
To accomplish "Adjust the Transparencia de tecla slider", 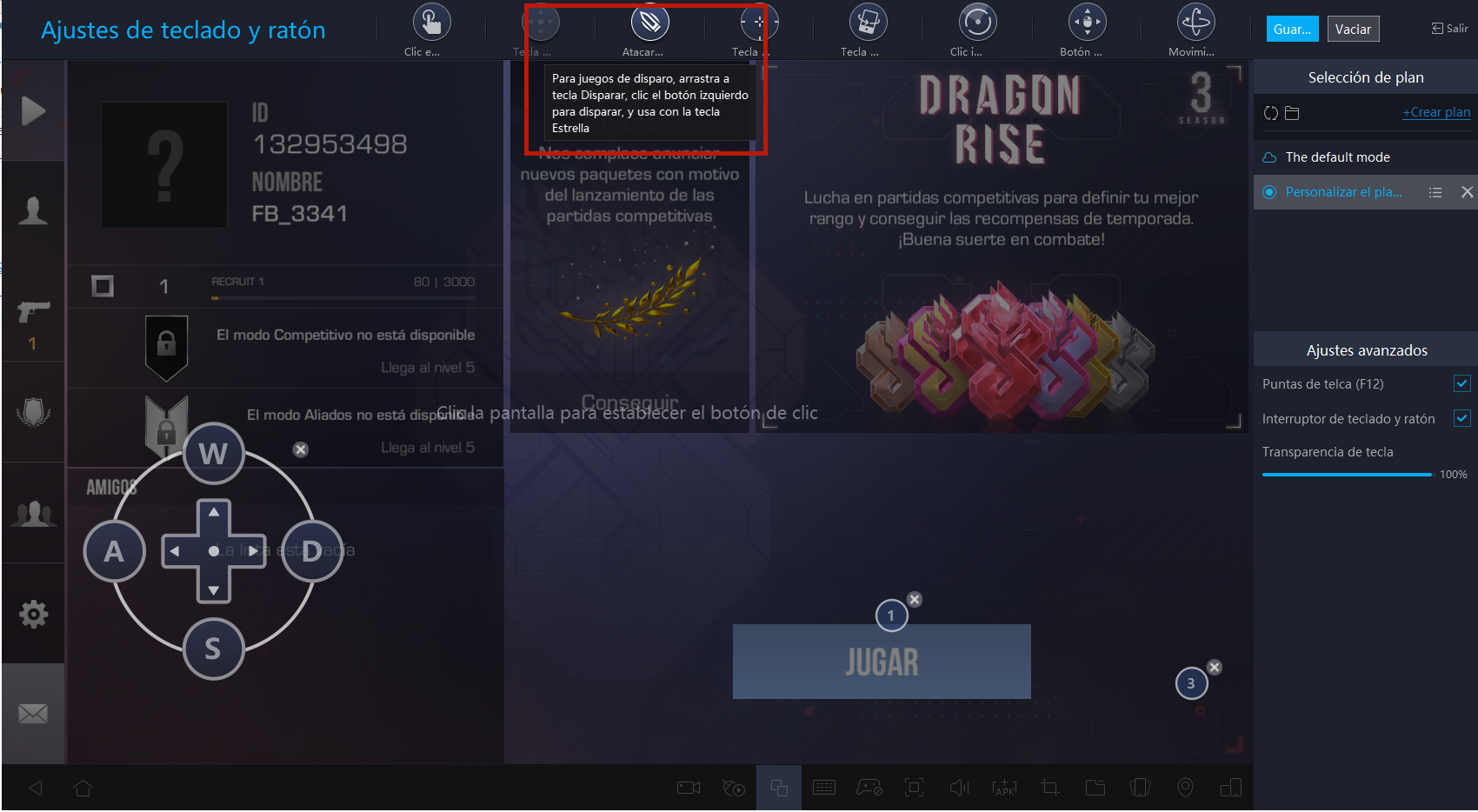I will (x=1347, y=474).
